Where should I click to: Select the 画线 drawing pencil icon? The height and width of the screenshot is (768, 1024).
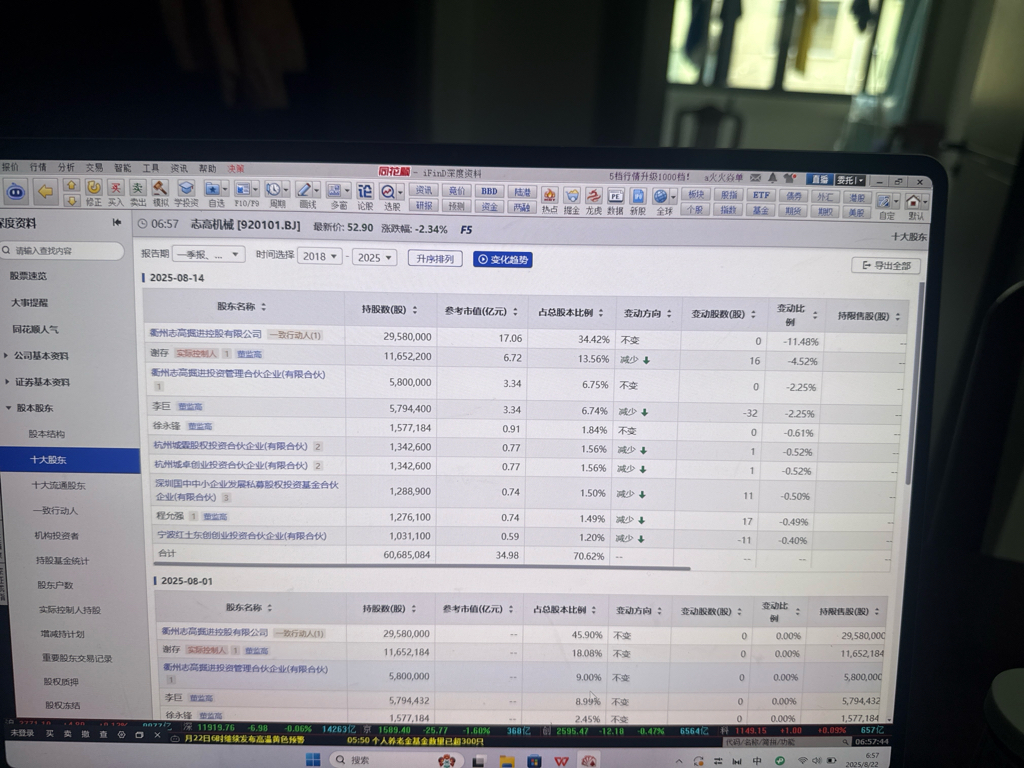coord(304,190)
